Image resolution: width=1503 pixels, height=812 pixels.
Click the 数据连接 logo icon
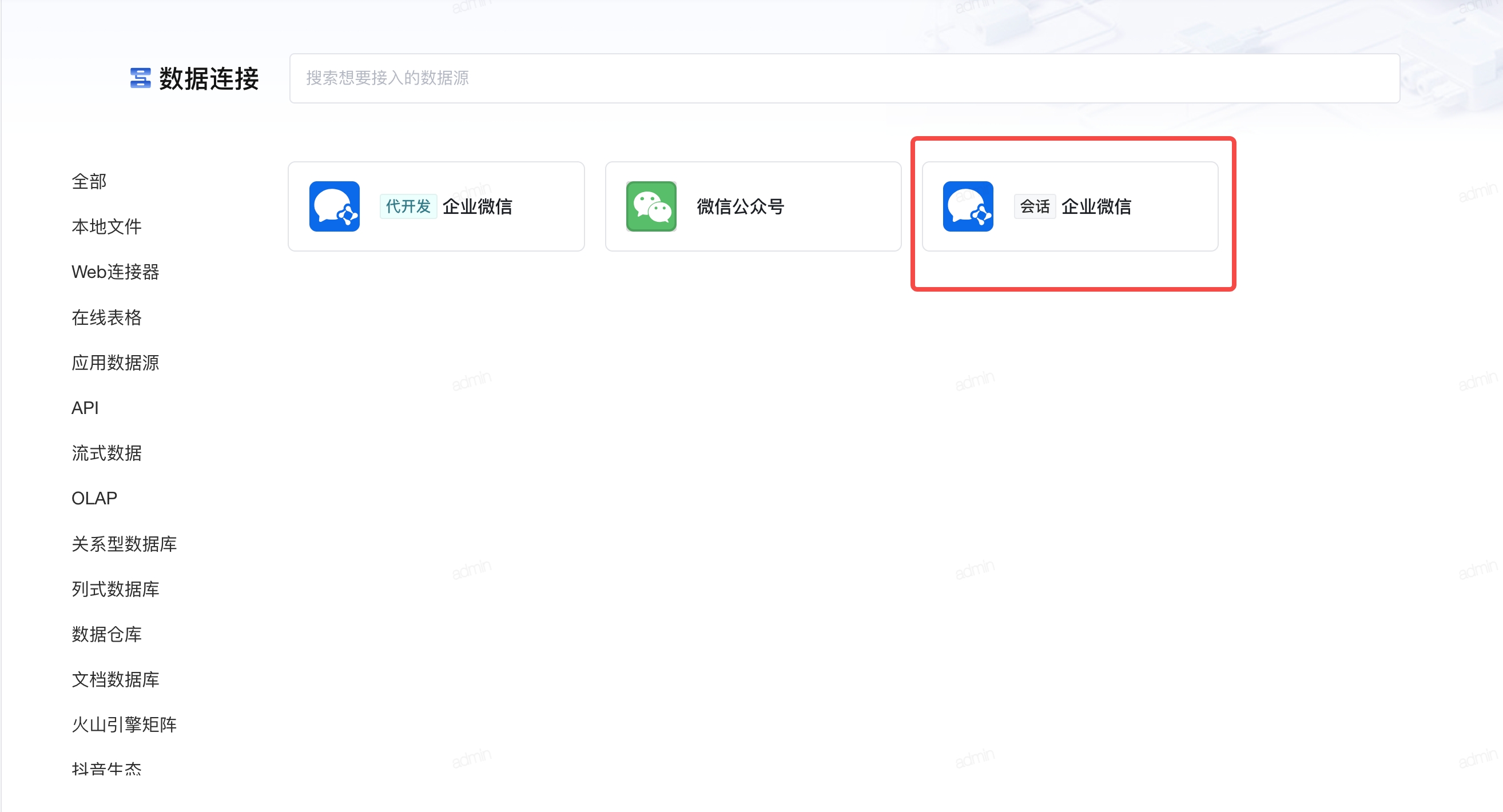[x=140, y=78]
